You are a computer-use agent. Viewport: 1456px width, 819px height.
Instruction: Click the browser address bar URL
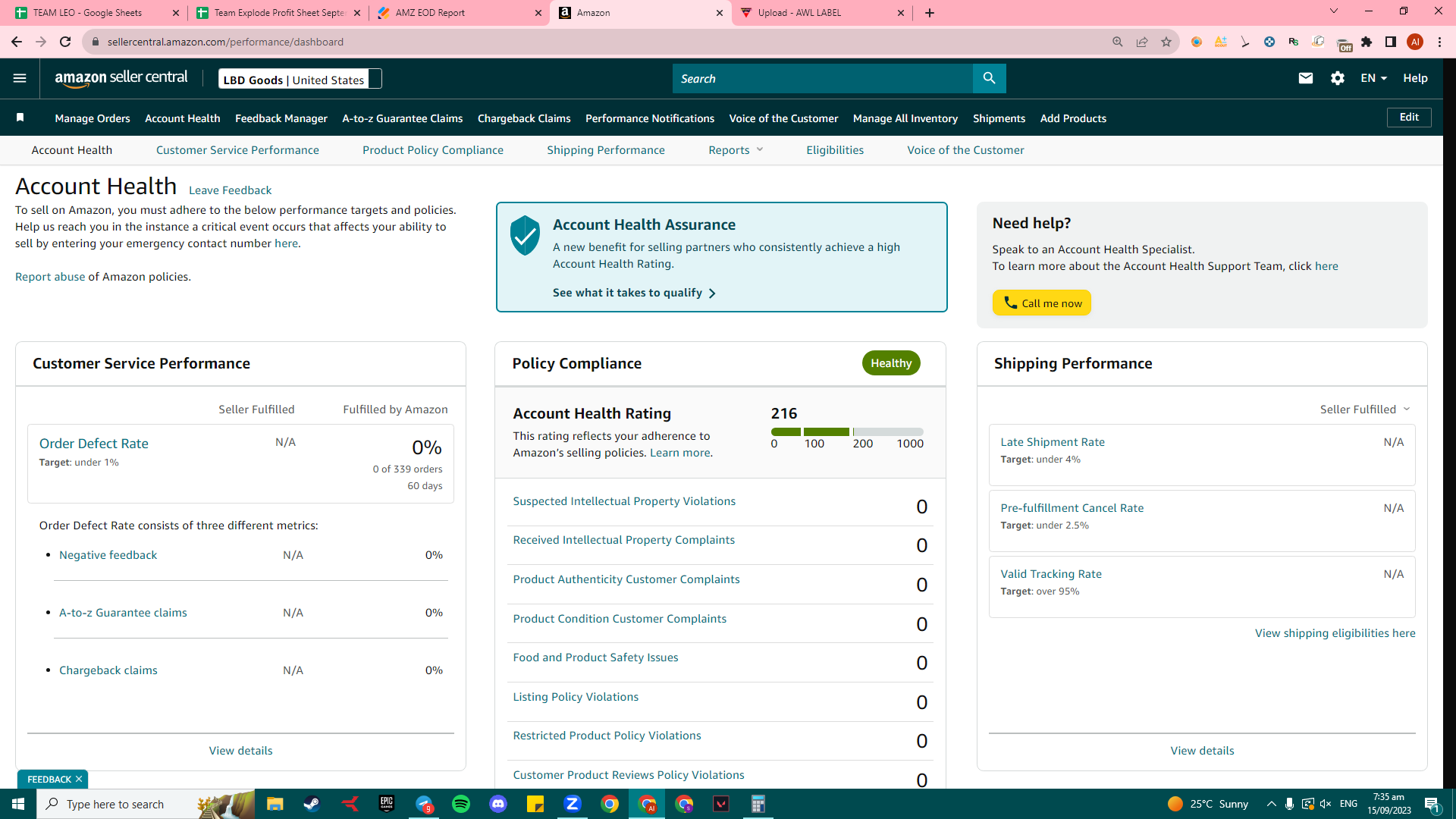tap(225, 42)
